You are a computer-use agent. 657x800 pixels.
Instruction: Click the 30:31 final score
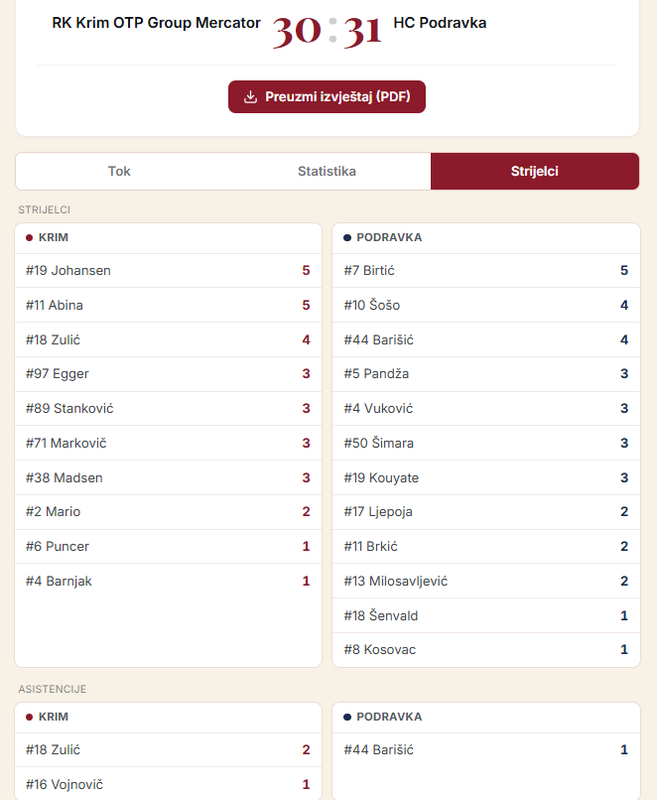tap(327, 32)
